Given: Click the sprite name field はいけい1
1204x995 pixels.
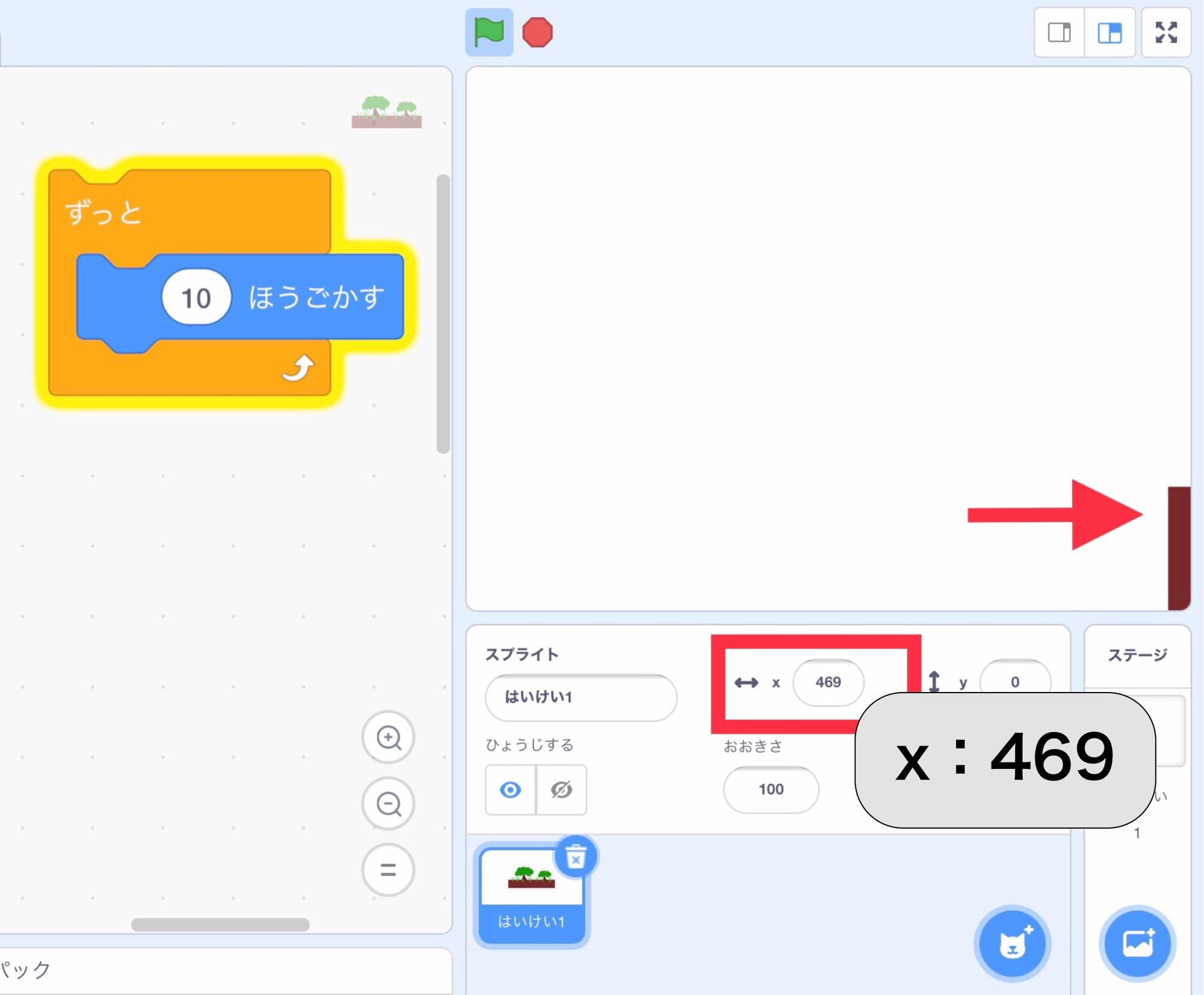Looking at the screenshot, I should point(580,698).
